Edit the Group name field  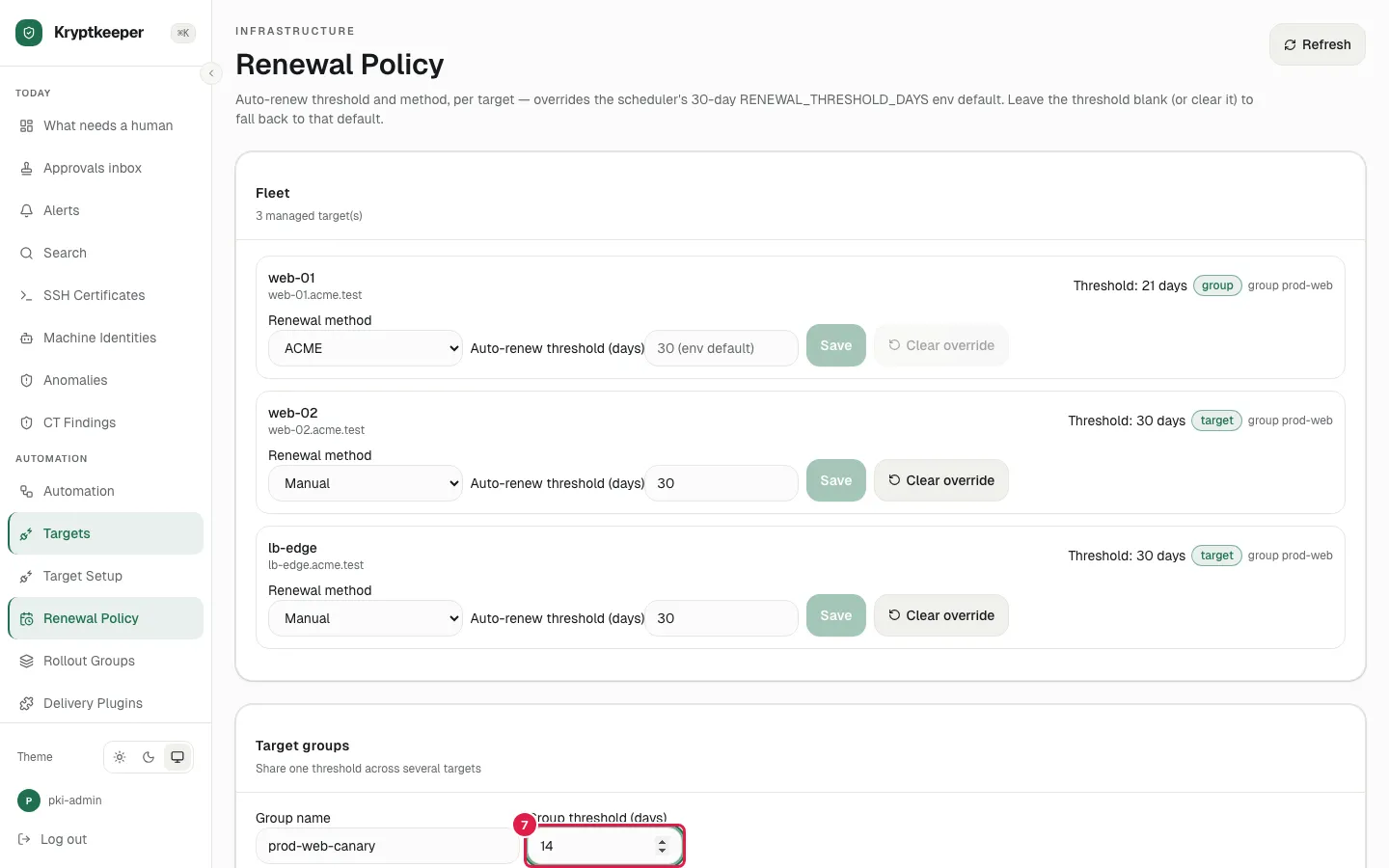pyautogui.click(x=387, y=846)
